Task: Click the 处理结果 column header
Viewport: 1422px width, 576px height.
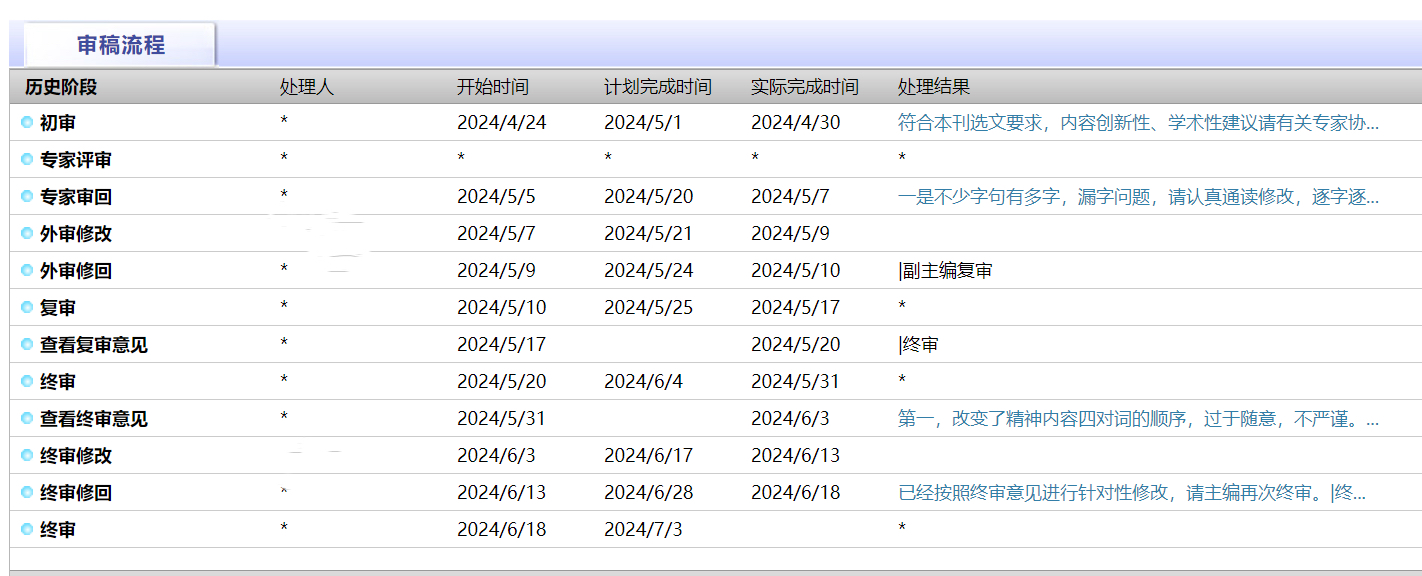Action: [x=934, y=87]
